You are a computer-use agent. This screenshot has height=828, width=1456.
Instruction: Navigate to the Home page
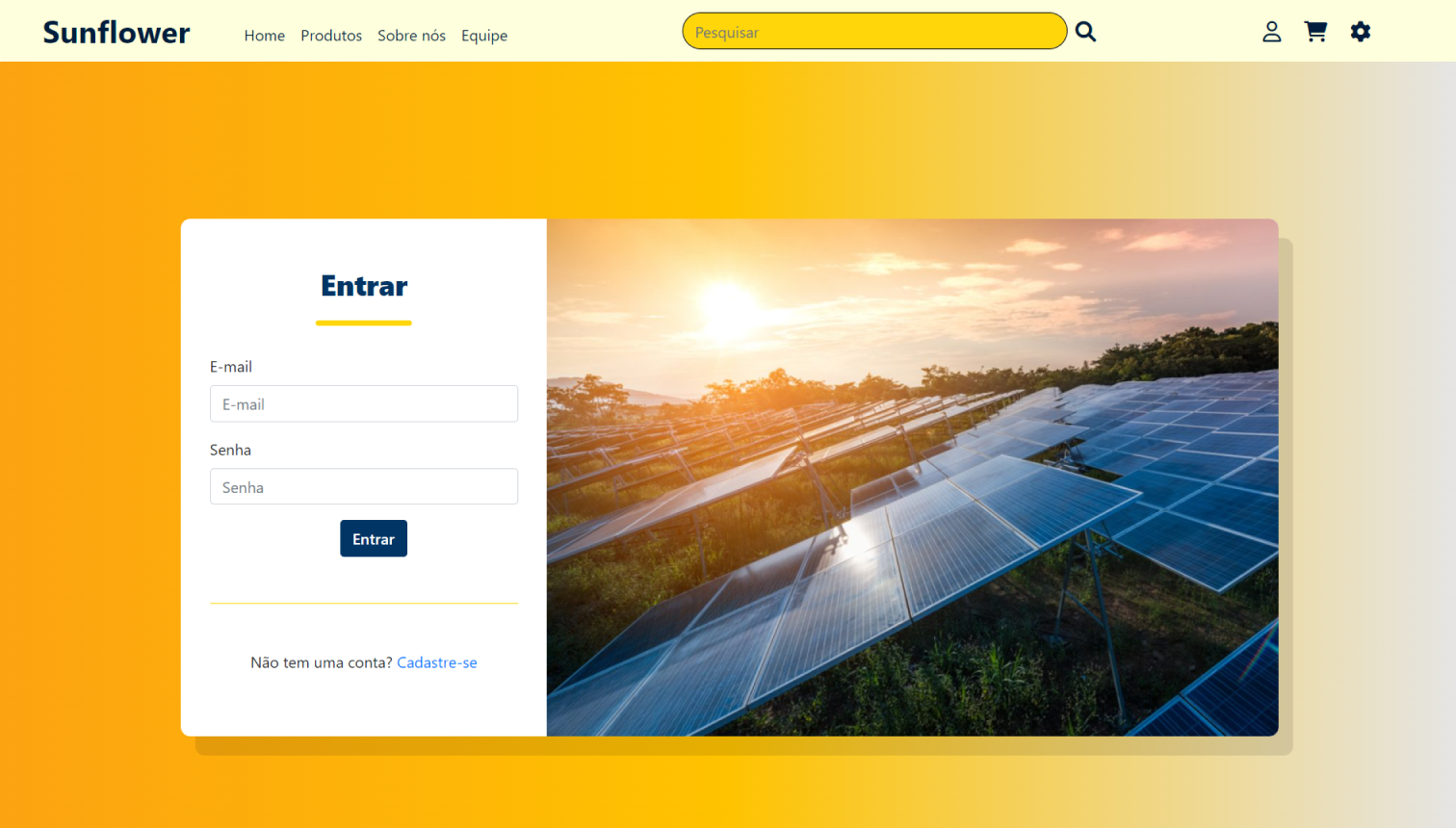(264, 36)
